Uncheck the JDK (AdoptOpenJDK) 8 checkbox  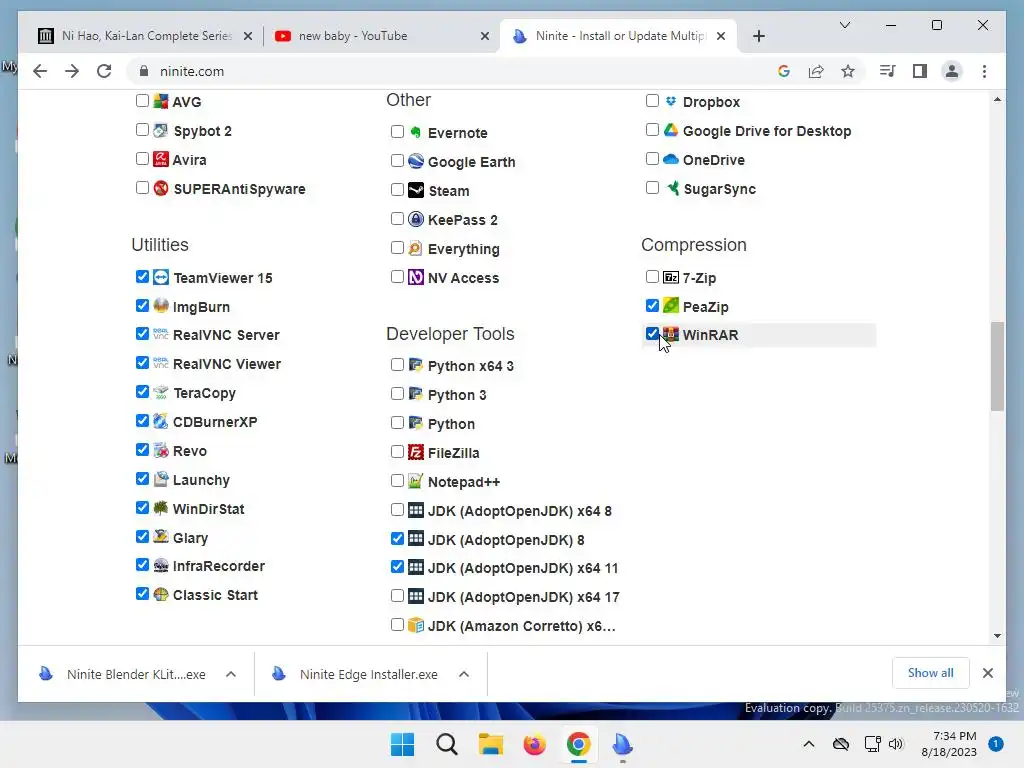click(x=397, y=539)
